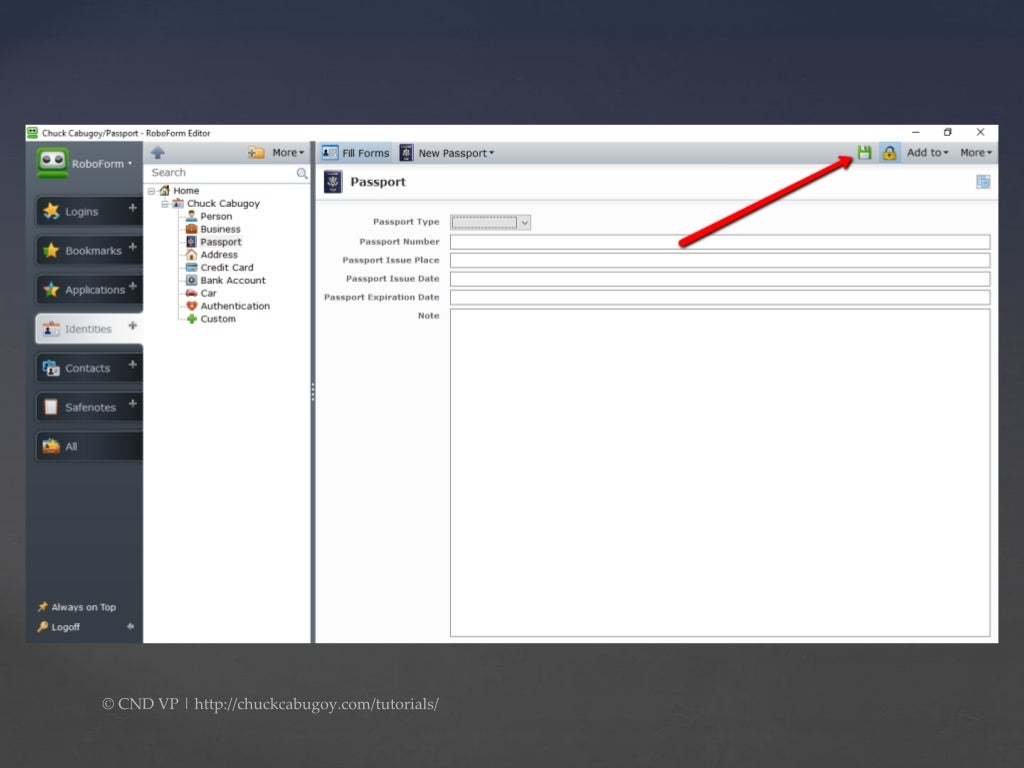Click the Passport Number field
Image resolution: width=1024 pixels, height=768 pixels.
720,242
